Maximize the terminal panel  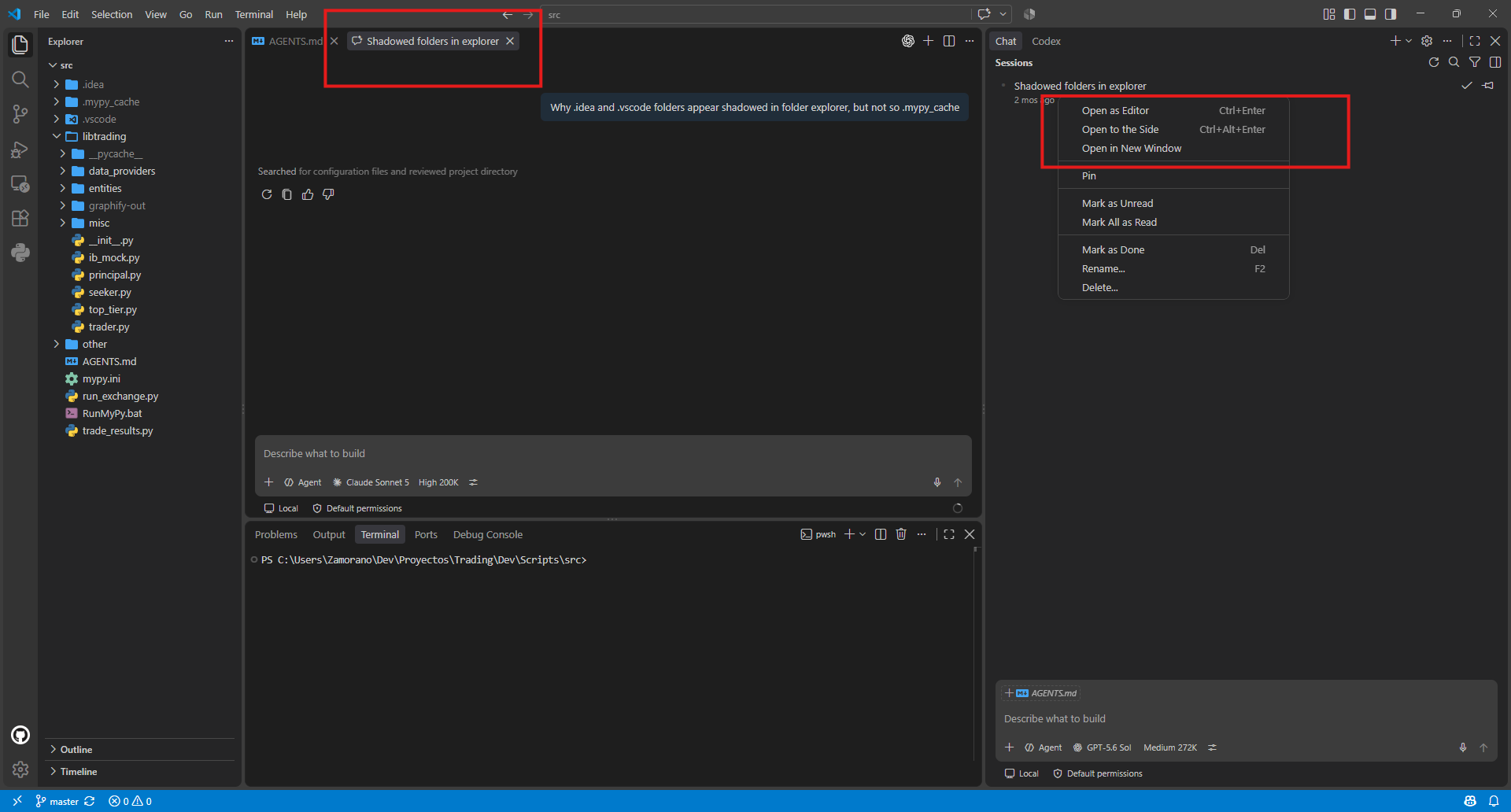click(949, 534)
